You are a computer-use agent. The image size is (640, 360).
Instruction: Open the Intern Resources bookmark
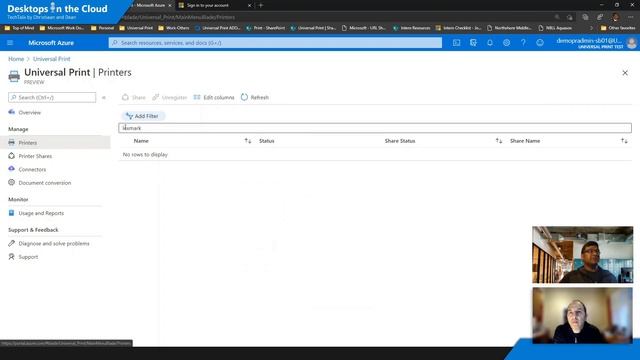click(x=411, y=28)
